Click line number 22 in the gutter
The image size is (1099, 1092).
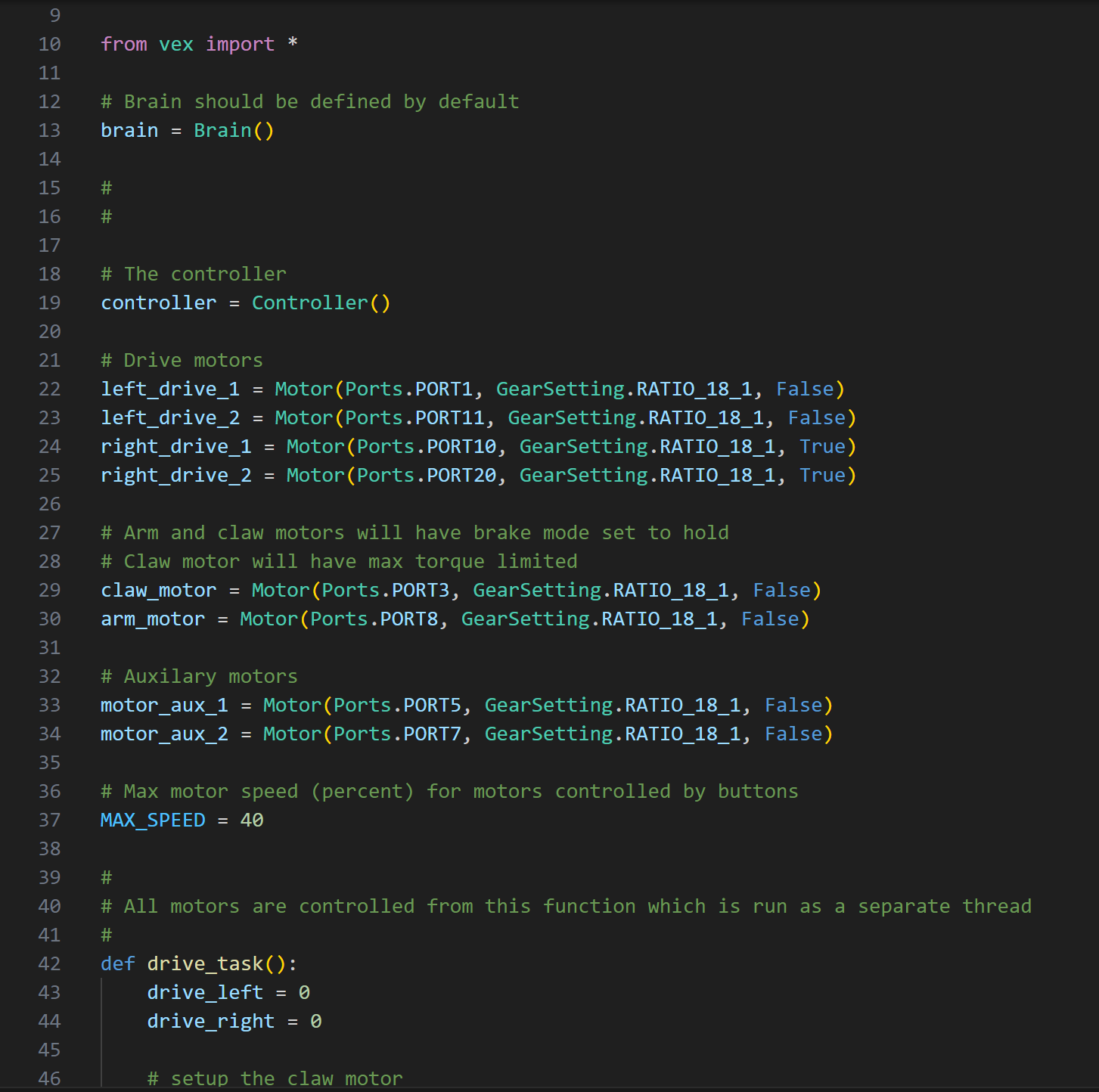point(49,389)
